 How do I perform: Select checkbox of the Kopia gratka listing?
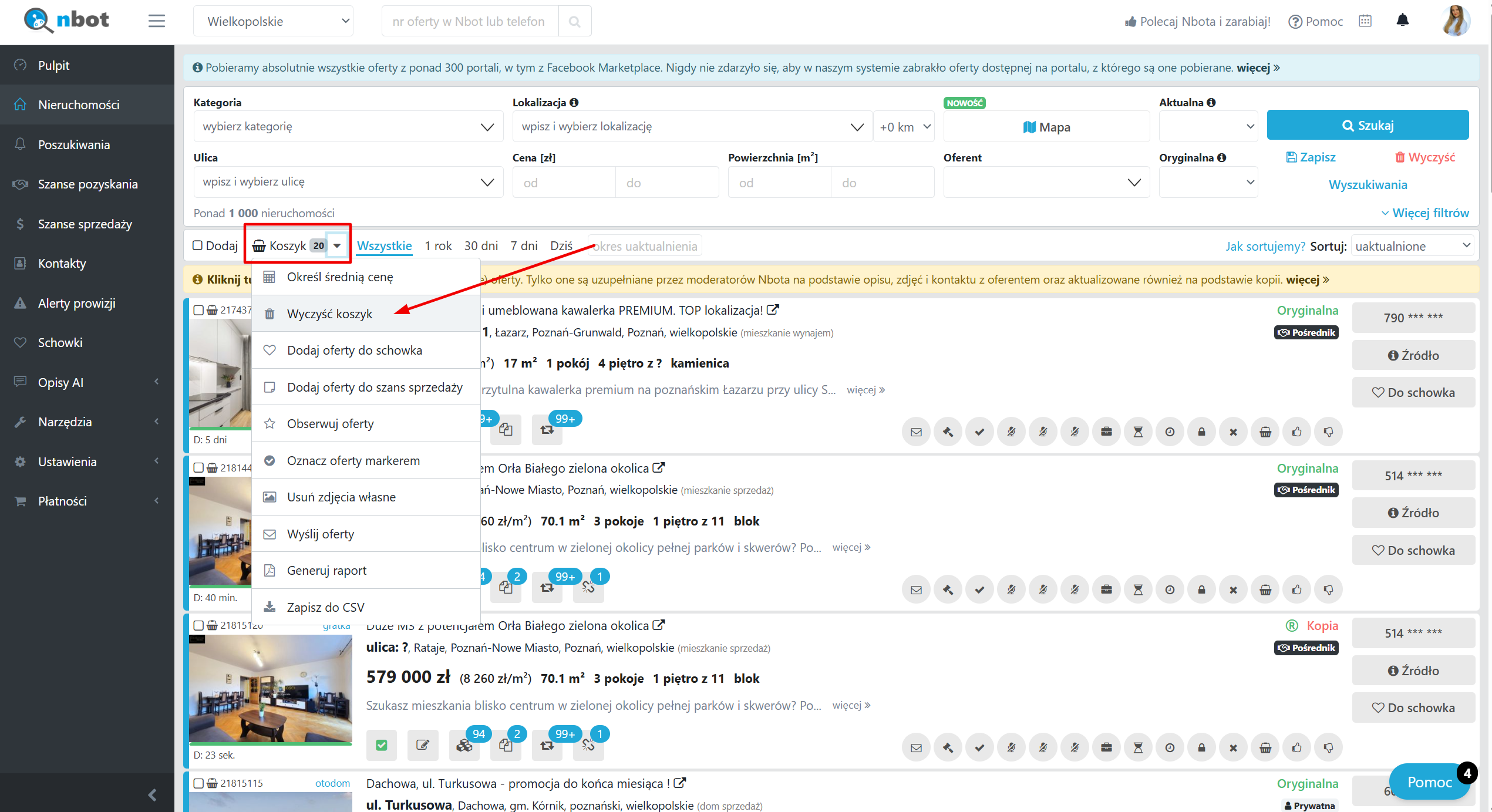(x=198, y=625)
